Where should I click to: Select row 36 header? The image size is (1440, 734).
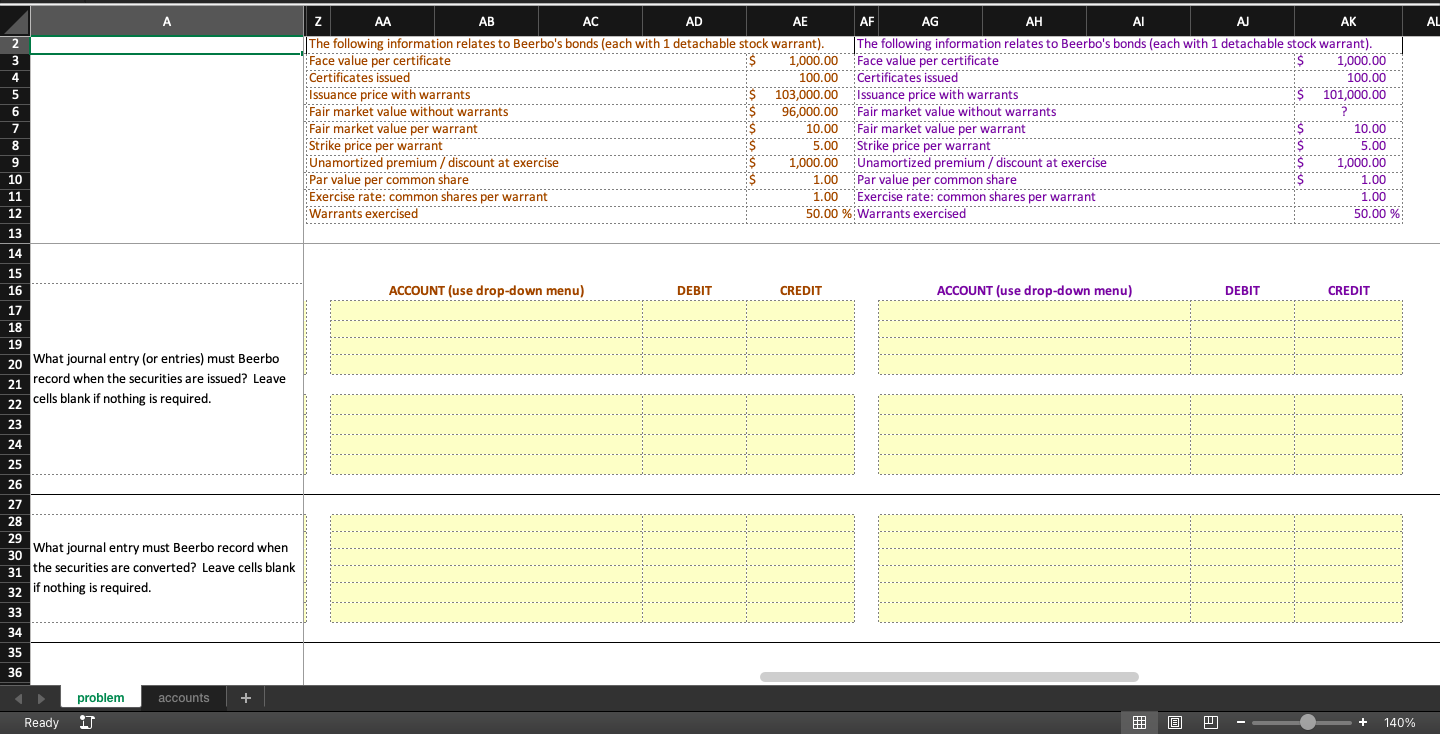coord(15,673)
